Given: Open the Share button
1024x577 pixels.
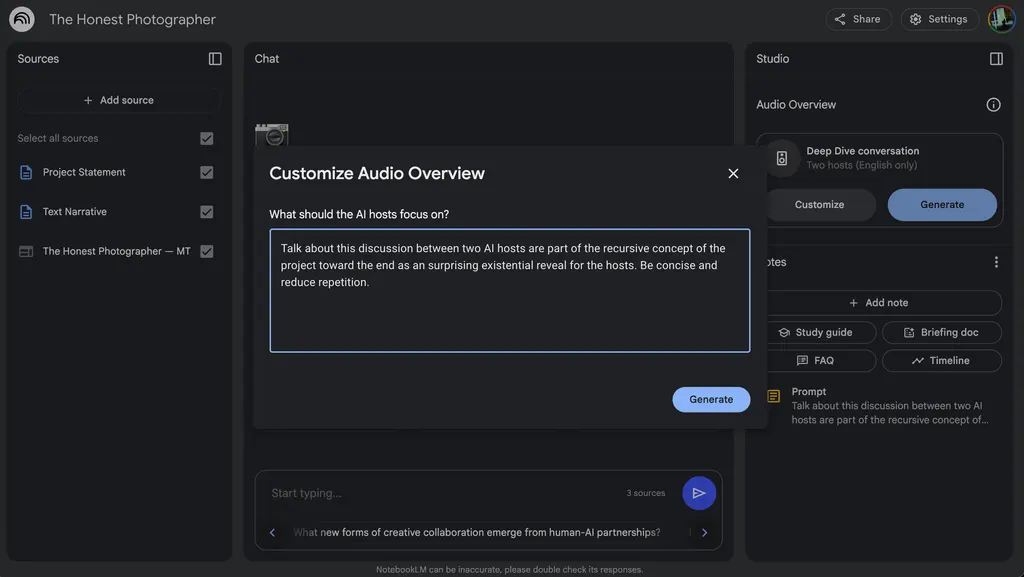Looking at the screenshot, I should (858, 20).
